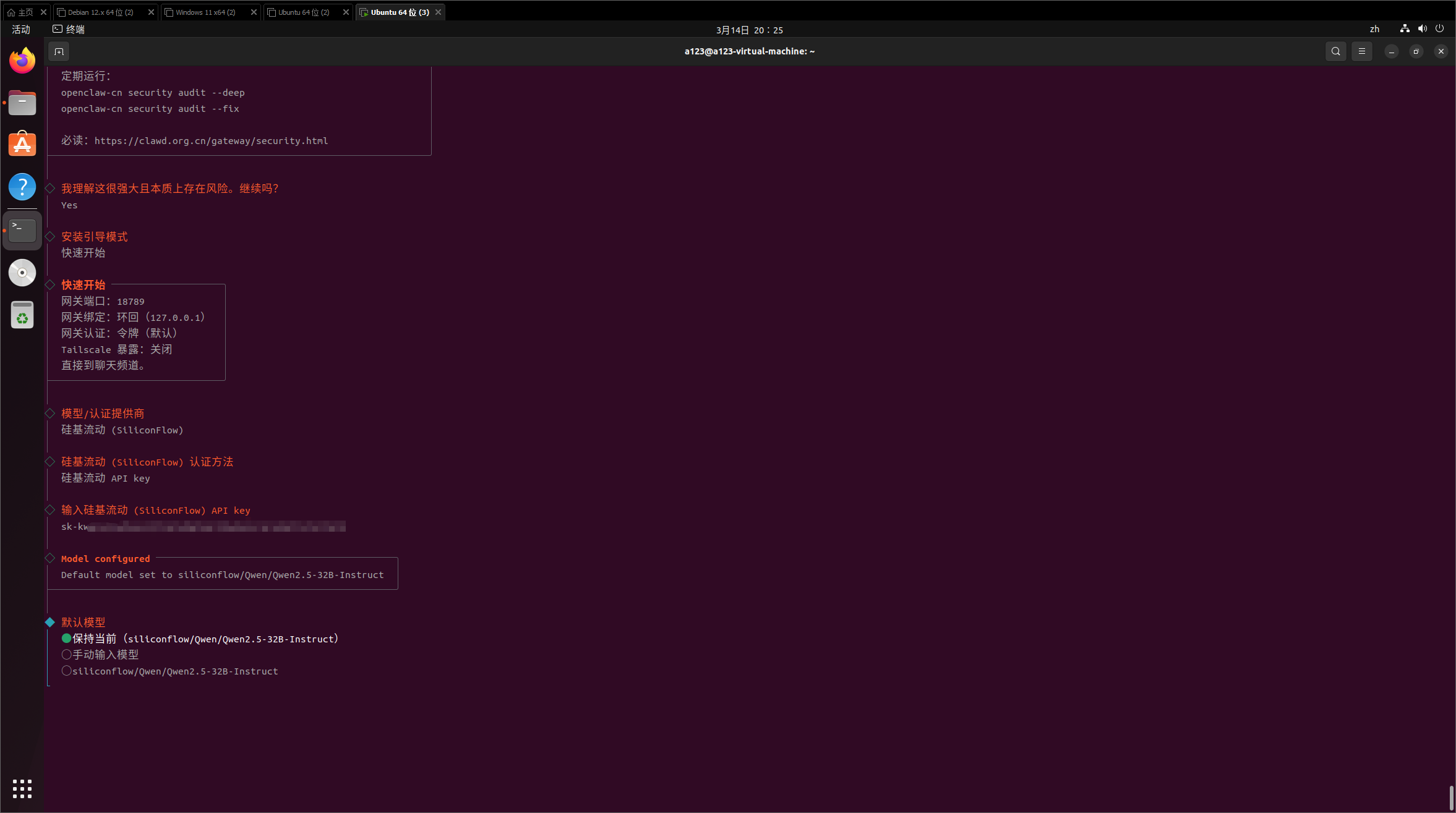The height and width of the screenshot is (813, 1456).
Task: Click the disc drive dock icon
Action: pyautogui.click(x=22, y=273)
